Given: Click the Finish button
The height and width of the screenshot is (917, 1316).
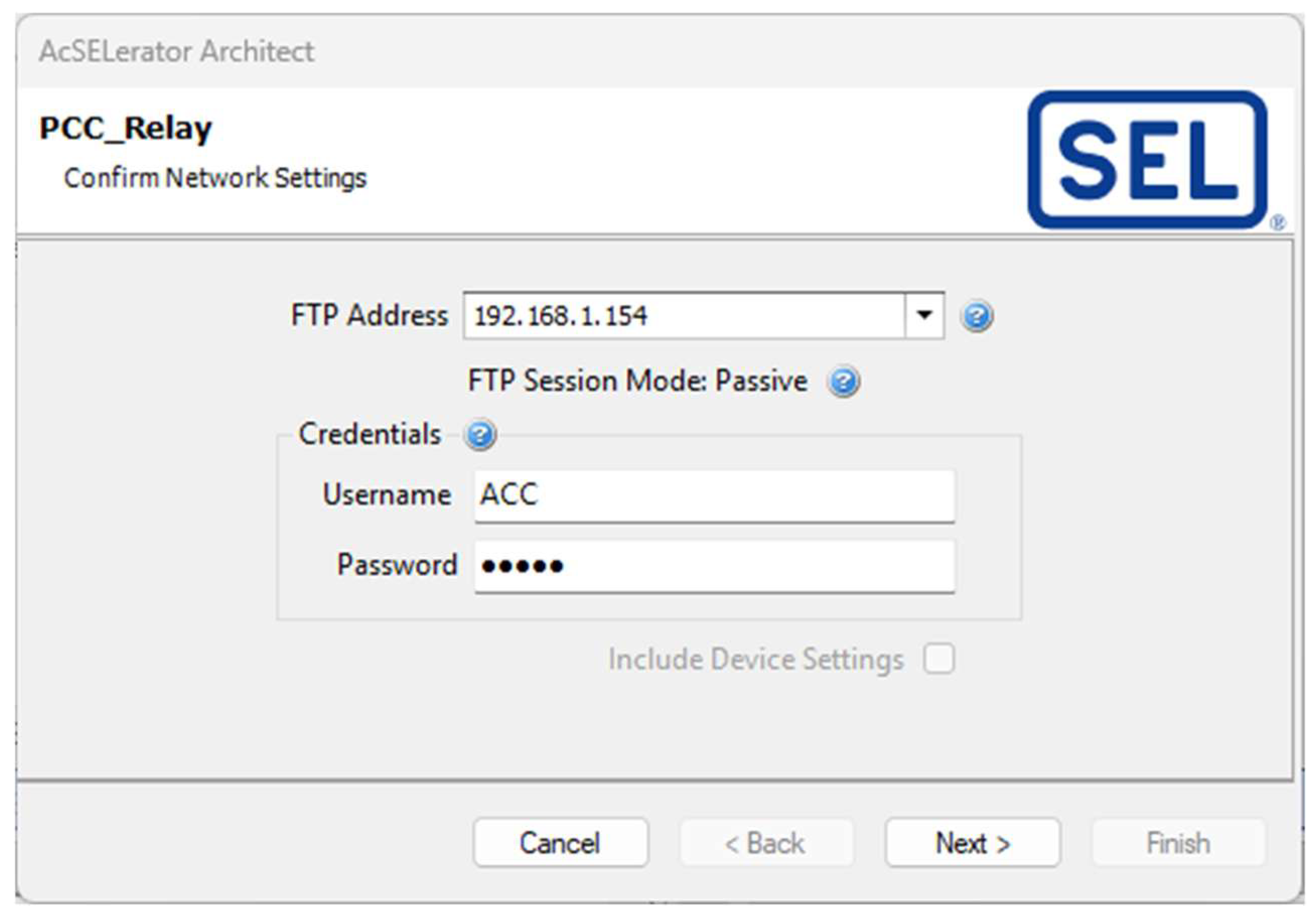Looking at the screenshot, I should [x=1179, y=842].
